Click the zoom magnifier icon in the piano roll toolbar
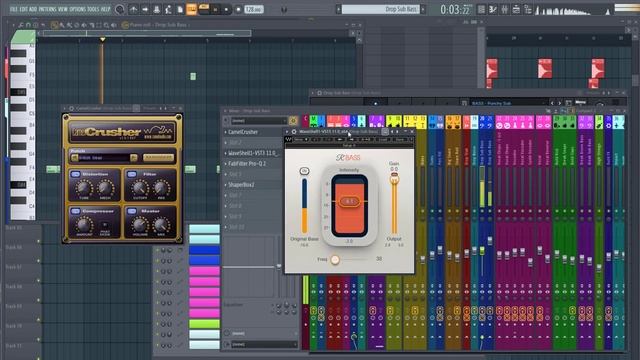Viewport: 640px width, 360px height. tap(106, 25)
